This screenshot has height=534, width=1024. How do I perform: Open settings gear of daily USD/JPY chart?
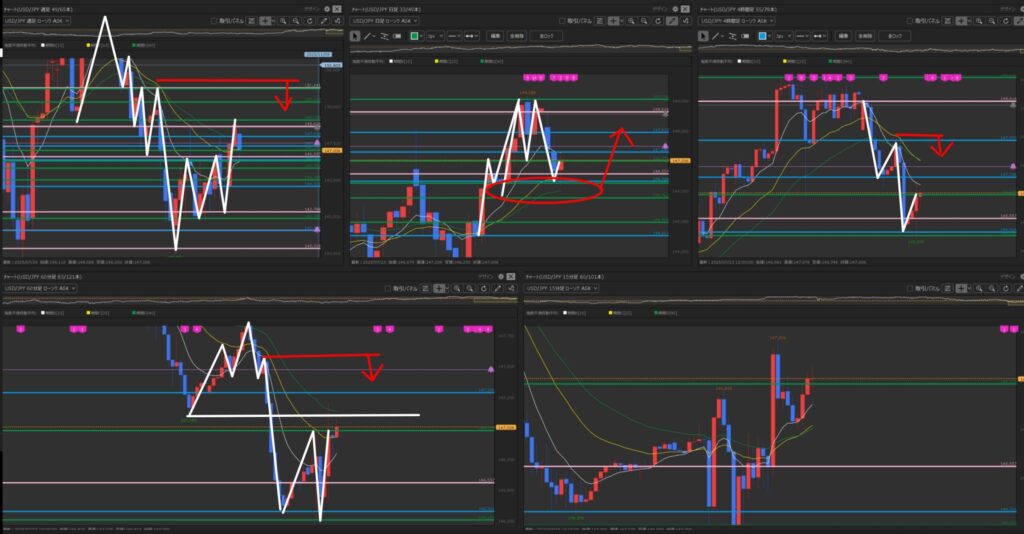(x=675, y=9)
